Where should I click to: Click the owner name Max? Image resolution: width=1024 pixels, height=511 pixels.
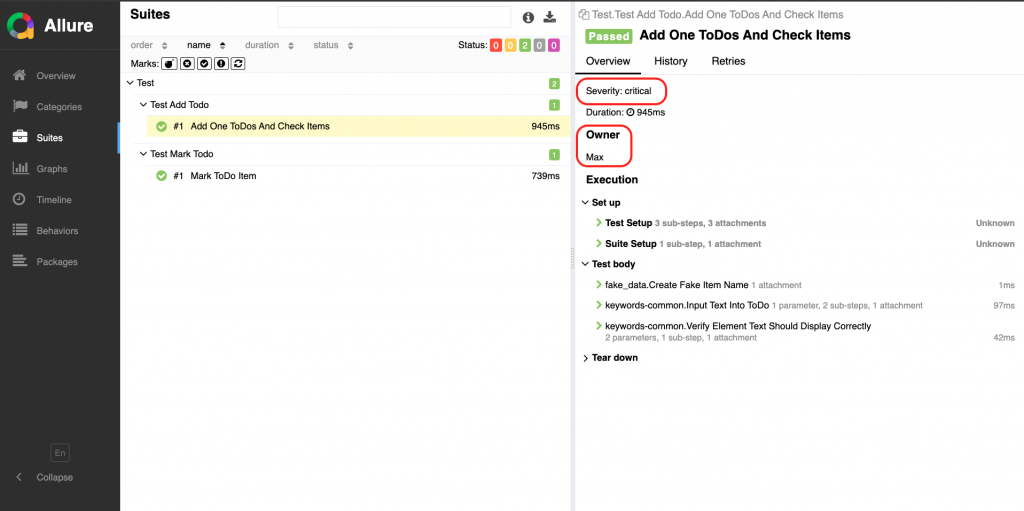[x=595, y=157]
